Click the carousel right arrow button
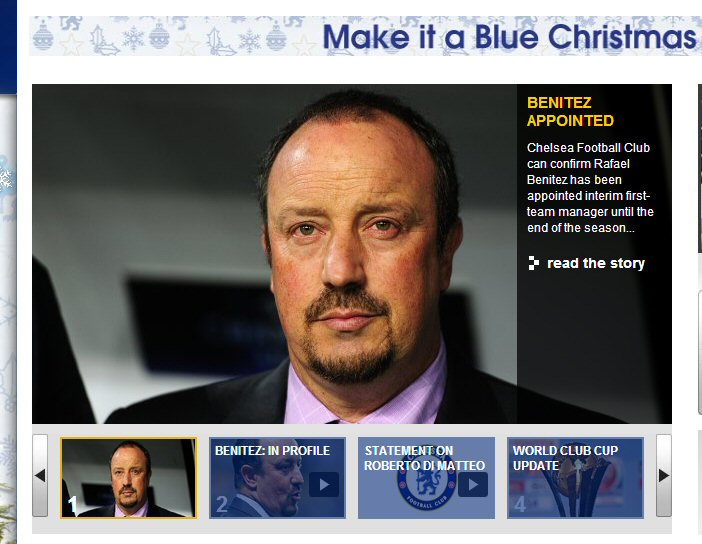 point(663,475)
